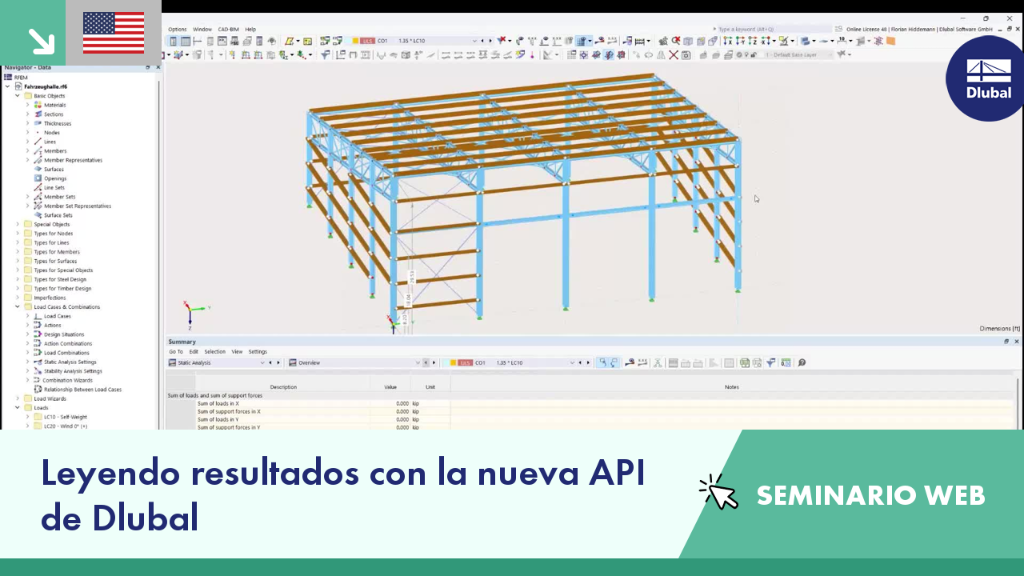Go to the next load case in the top toolbar
The height and width of the screenshot is (576, 1024).
pyautogui.click(x=490, y=41)
